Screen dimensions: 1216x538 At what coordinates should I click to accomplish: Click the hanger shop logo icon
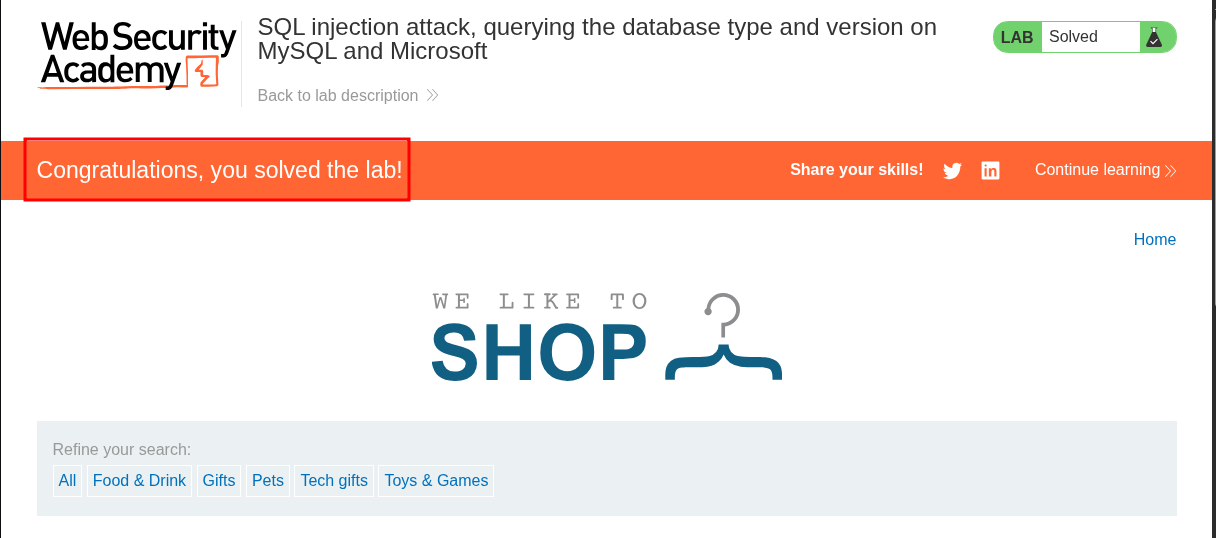coord(724,338)
